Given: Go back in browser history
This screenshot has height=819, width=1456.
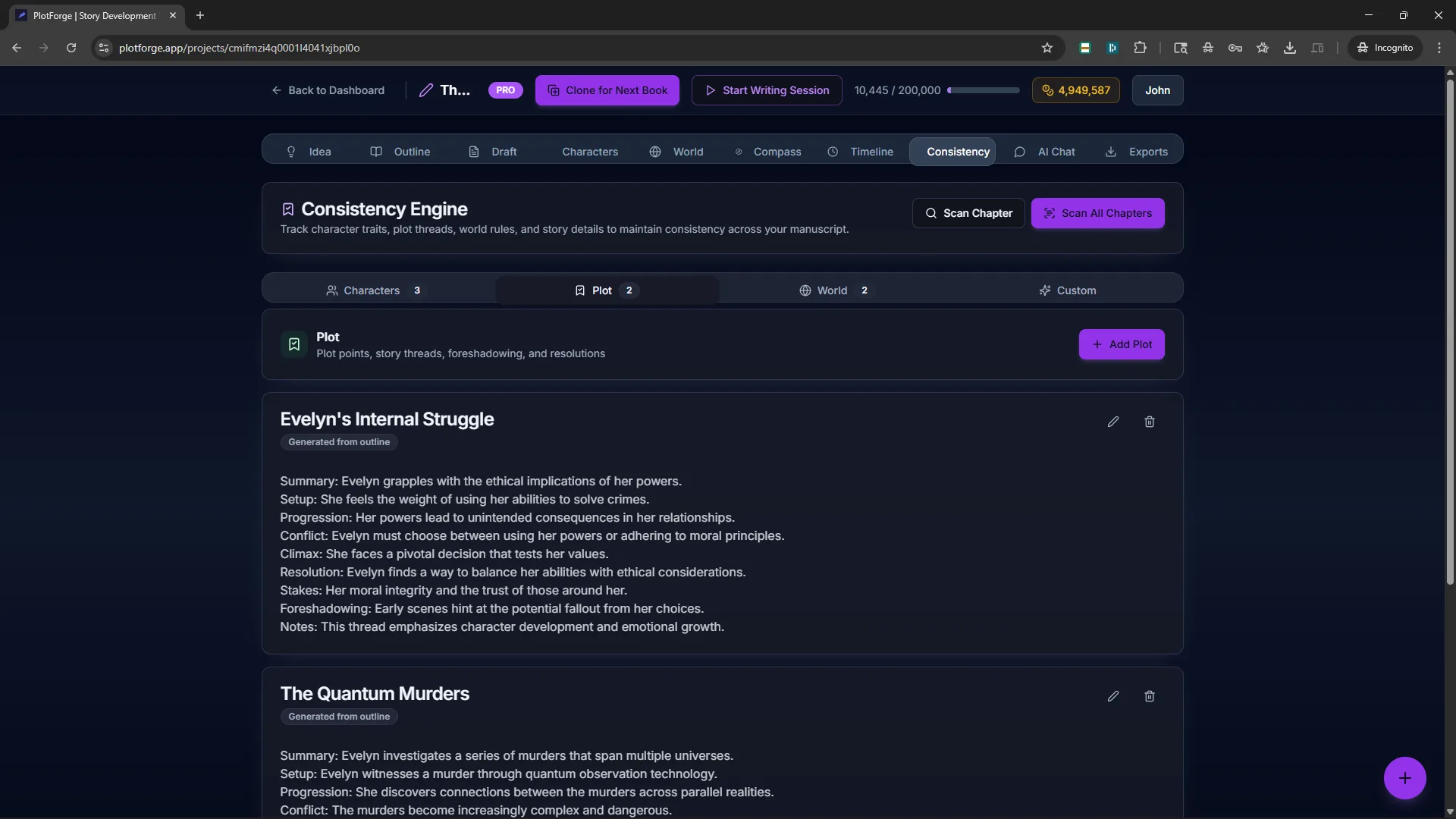Looking at the screenshot, I should click(x=17, y=48).
